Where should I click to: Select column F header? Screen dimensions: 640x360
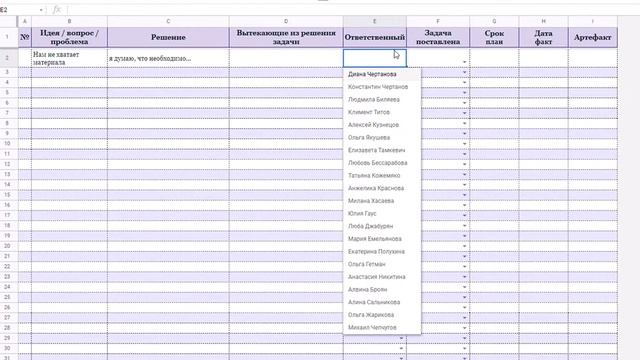[438, 21]
